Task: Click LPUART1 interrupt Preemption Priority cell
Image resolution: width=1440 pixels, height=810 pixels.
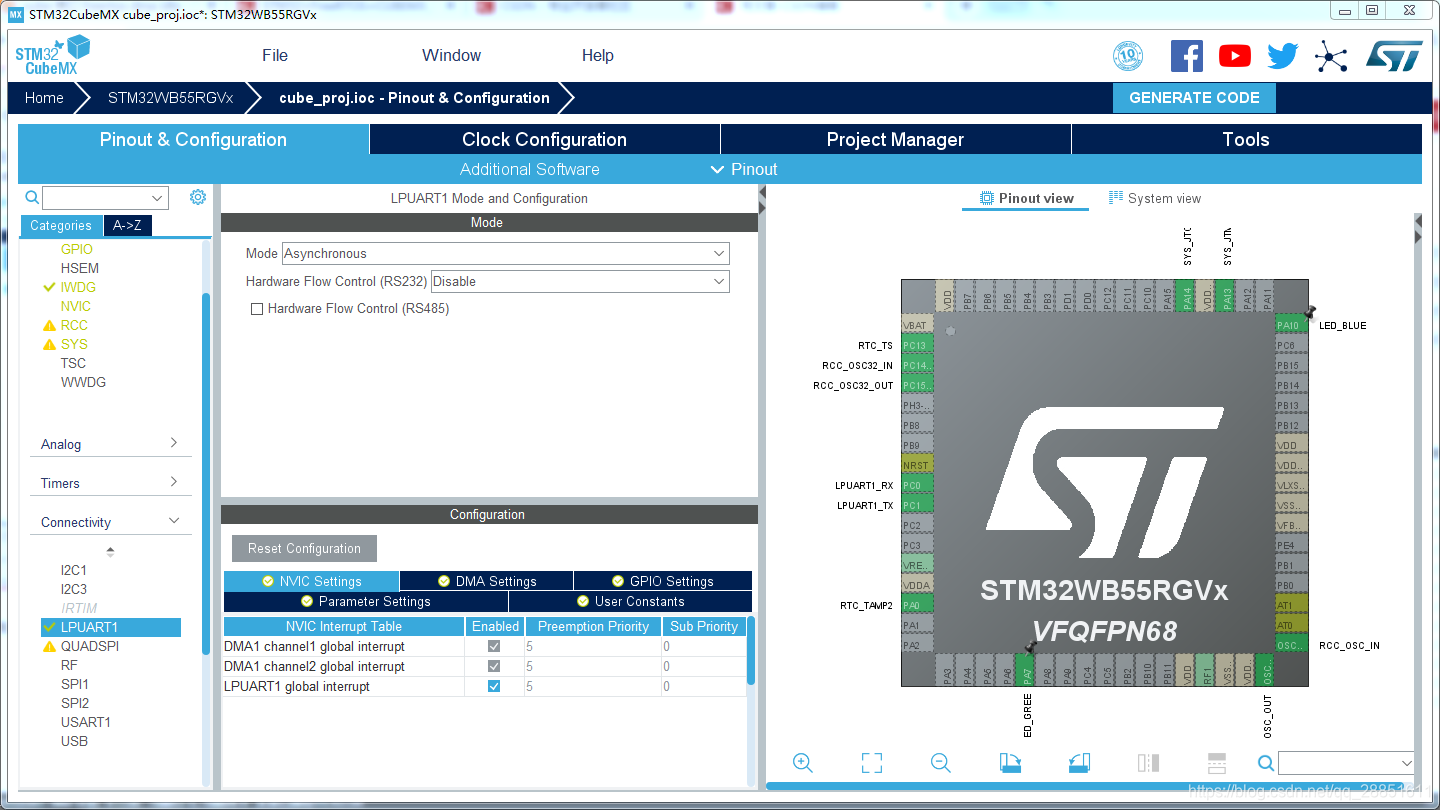Action: (592, 686)
